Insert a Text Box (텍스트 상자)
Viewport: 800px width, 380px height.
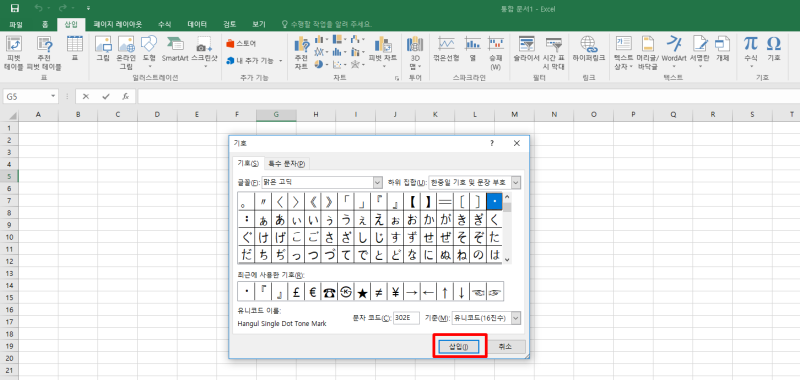[623, 53]
